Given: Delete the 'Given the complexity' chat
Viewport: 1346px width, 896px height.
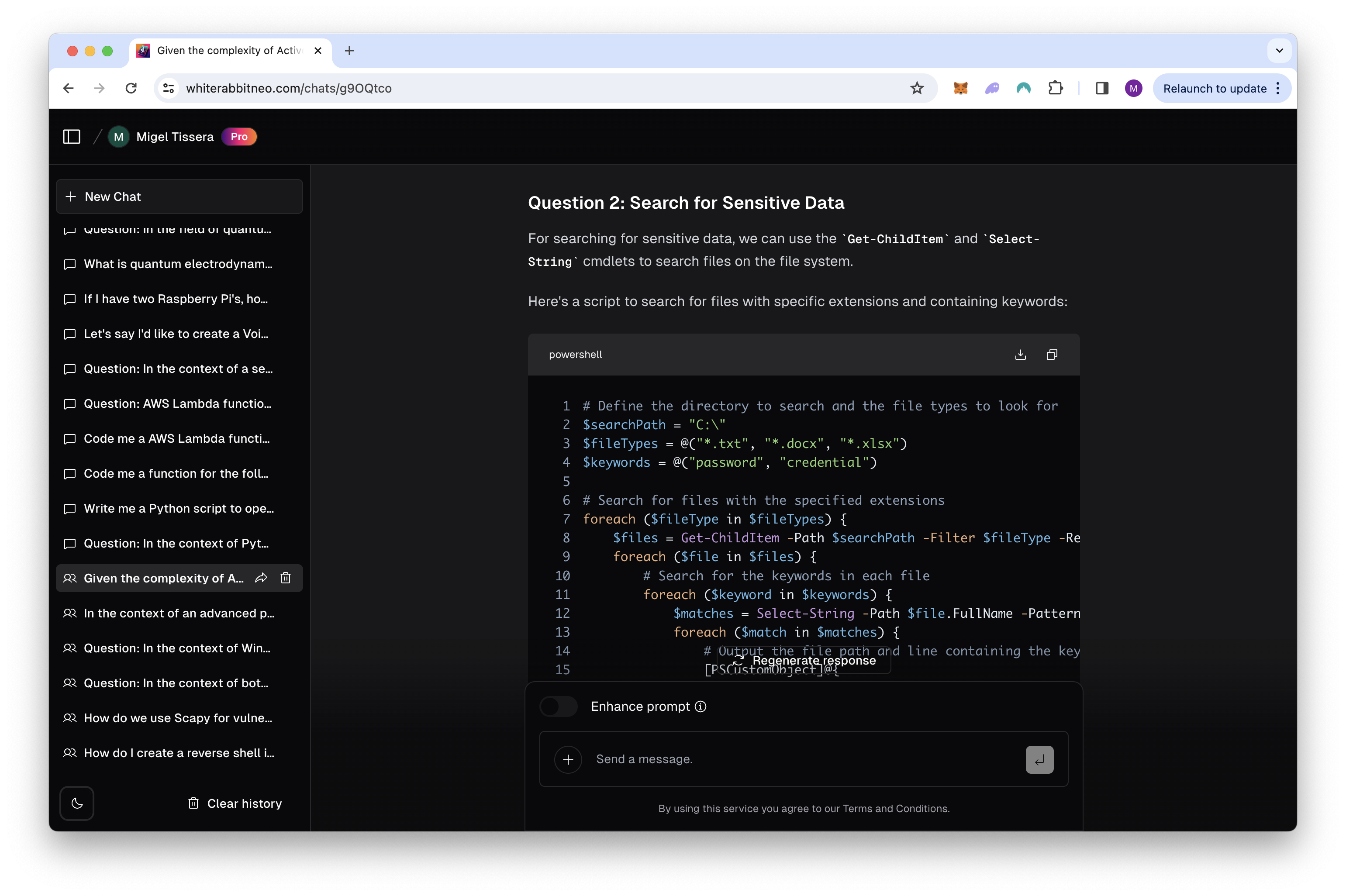Looking at the screenshot, I should 286,578.
